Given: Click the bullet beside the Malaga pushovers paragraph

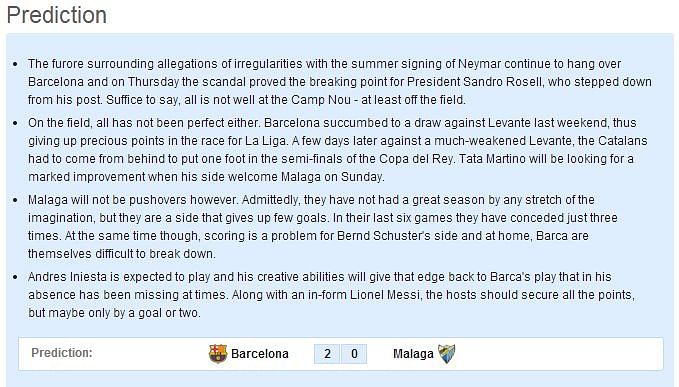Looking at the screenshot, I should point(16,200).
